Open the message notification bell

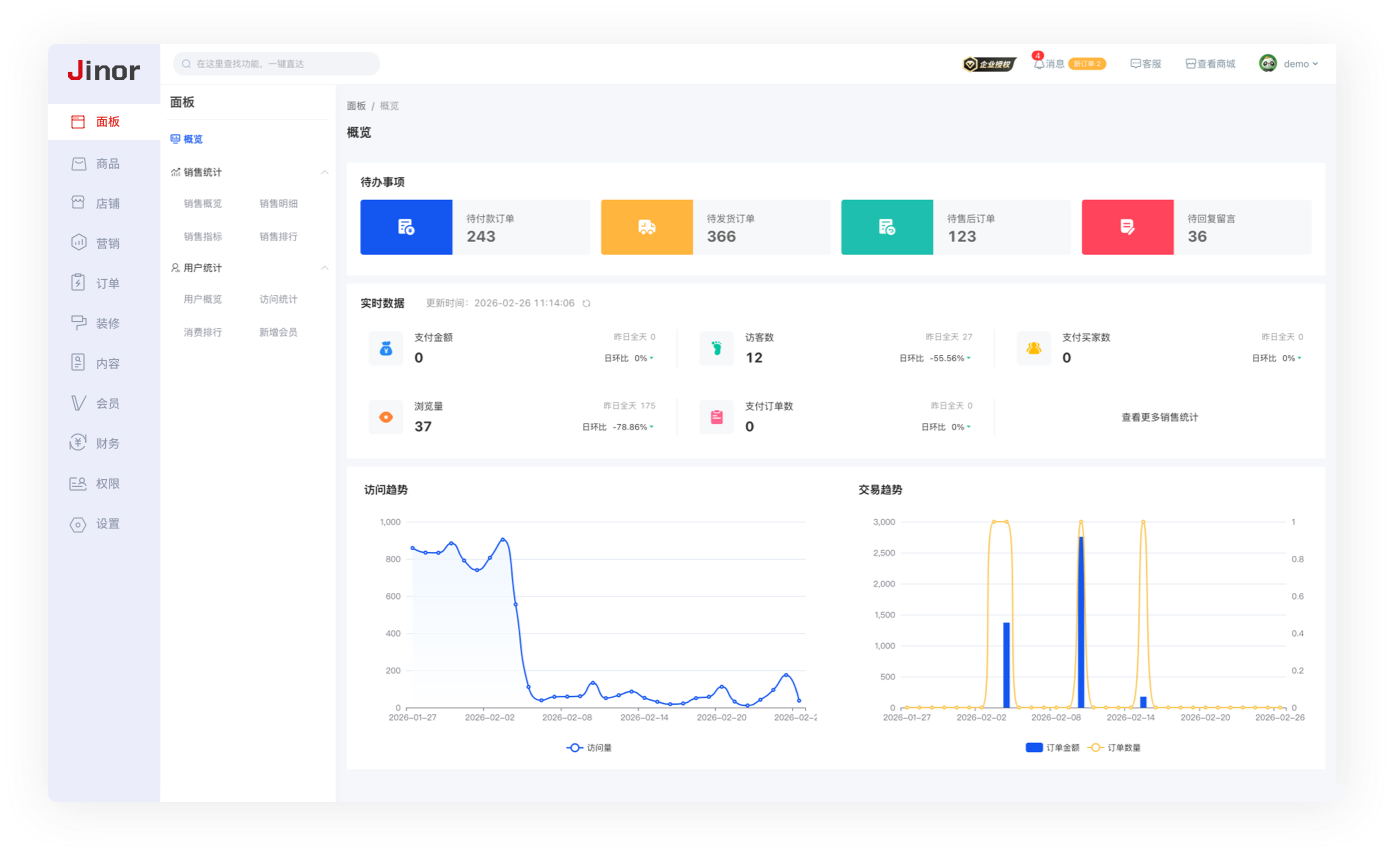coord(1039,63)
